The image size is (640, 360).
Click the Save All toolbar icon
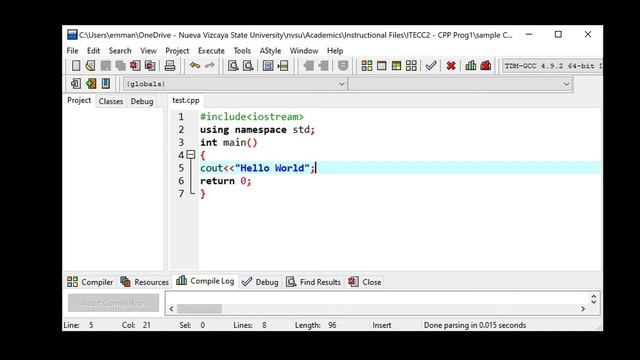pyautogui.click(x=120, y=66)
